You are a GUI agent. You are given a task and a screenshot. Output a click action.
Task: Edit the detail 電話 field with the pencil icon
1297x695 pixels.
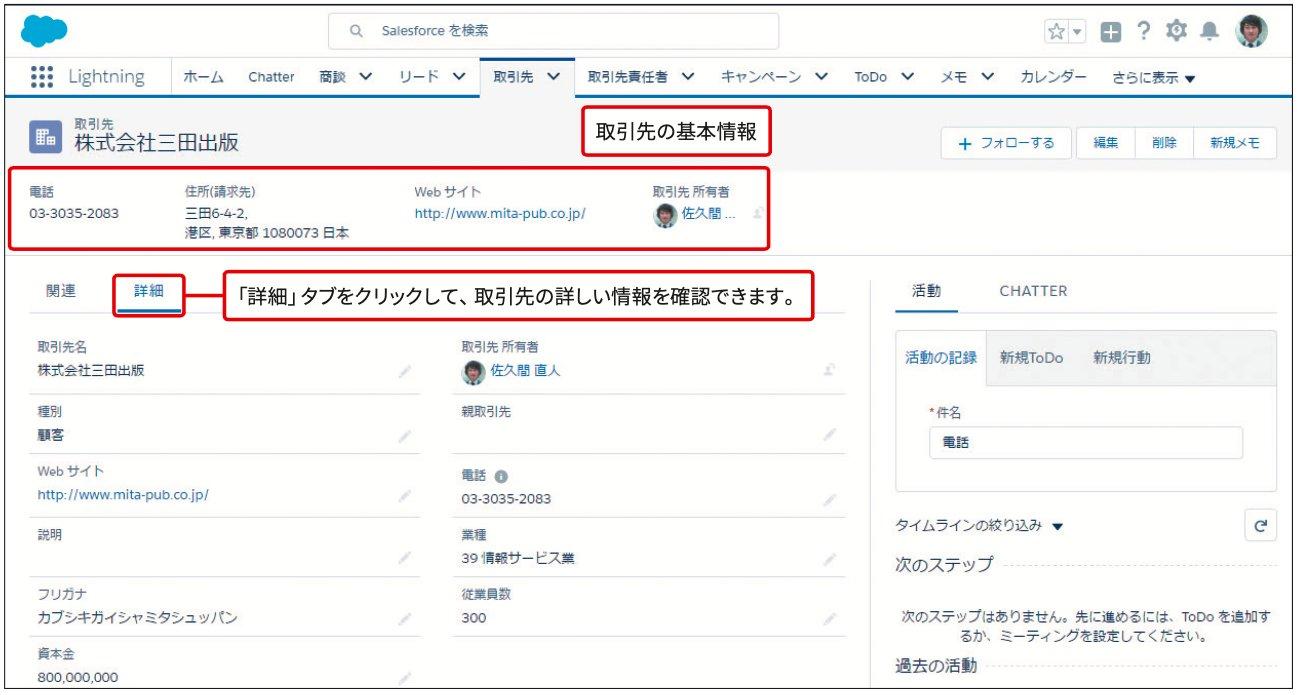[829, 499]
